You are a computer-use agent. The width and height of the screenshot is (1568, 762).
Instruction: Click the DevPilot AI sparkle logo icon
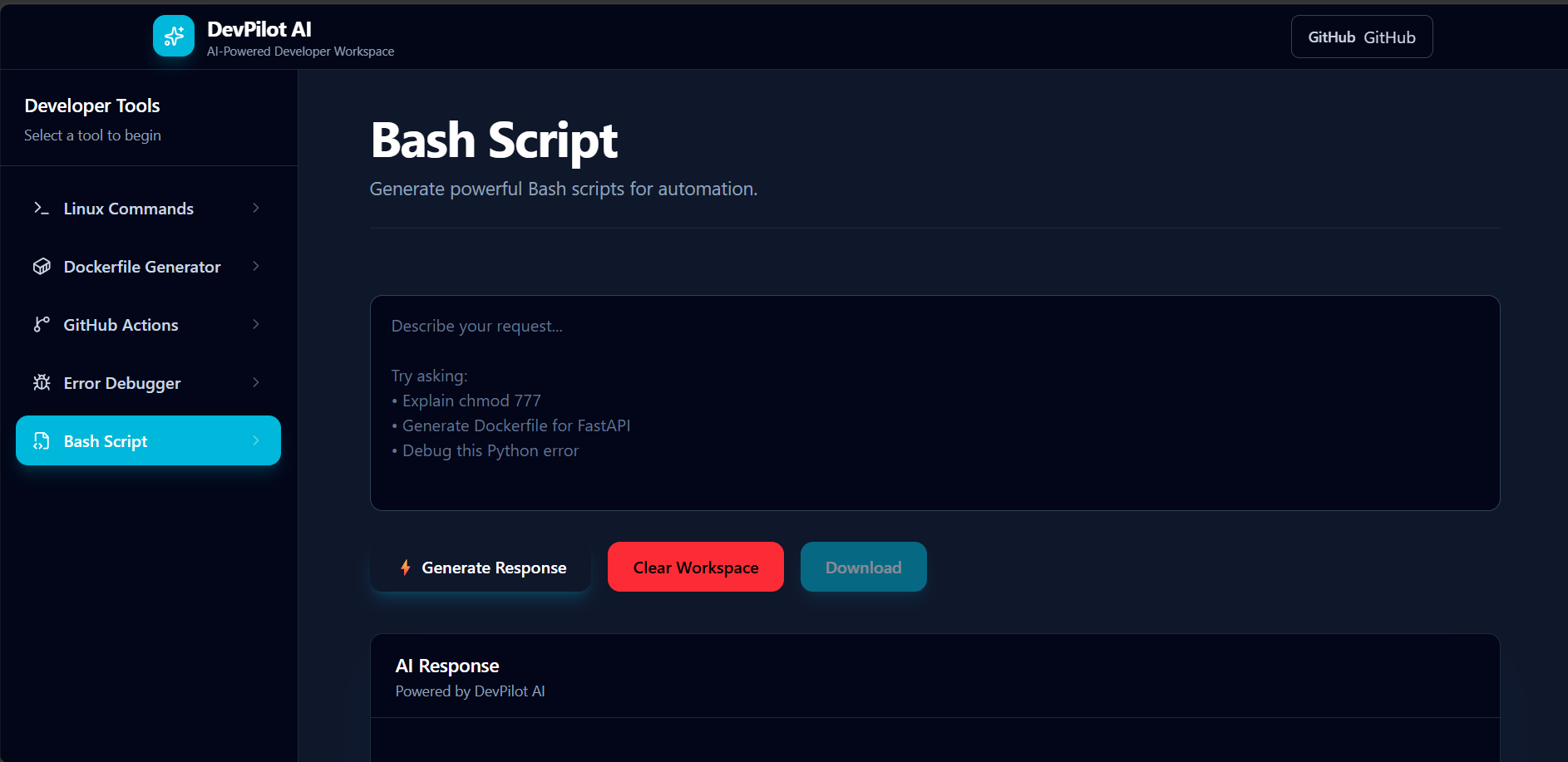click(x=174, y=36)
